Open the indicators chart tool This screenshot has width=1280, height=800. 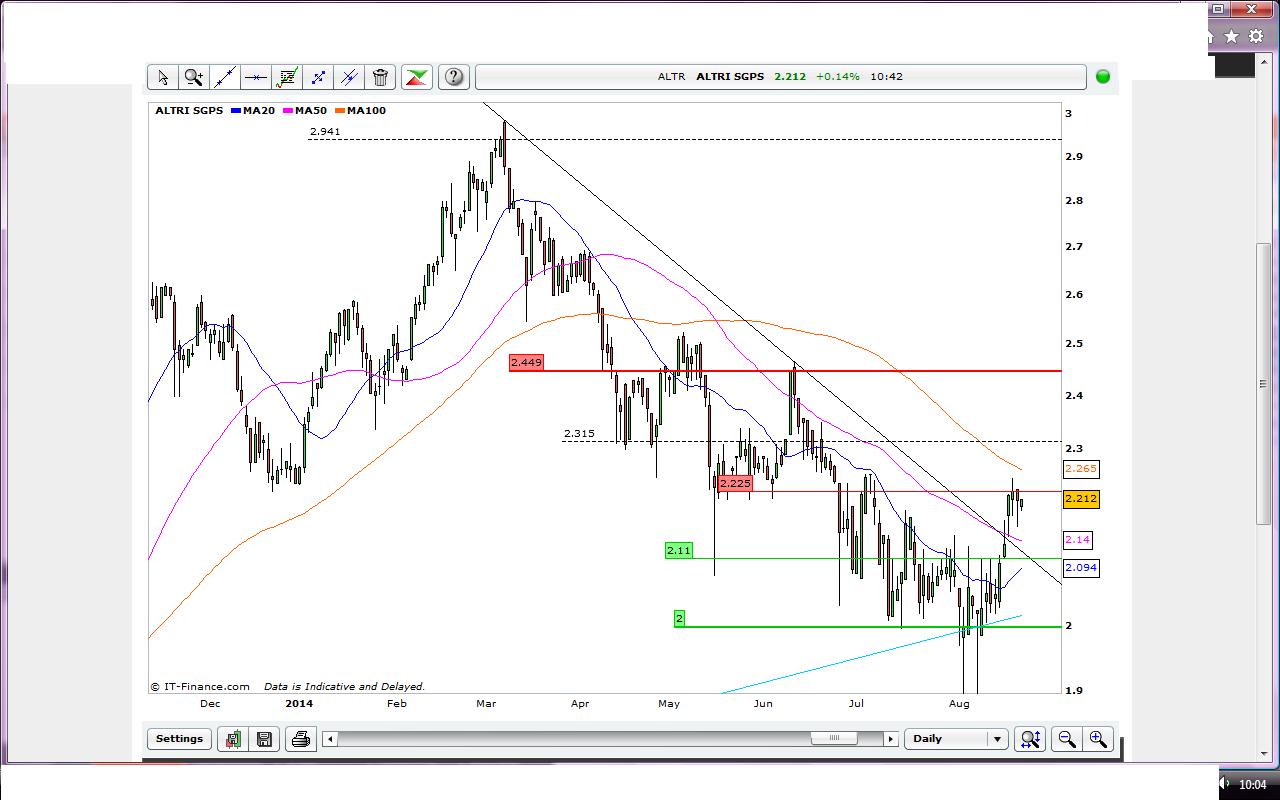[x=287, y=77]
